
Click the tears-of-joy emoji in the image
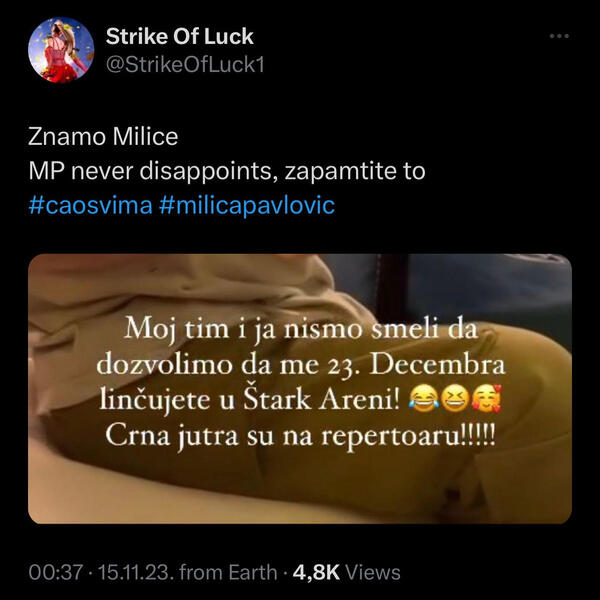(423, 400)
